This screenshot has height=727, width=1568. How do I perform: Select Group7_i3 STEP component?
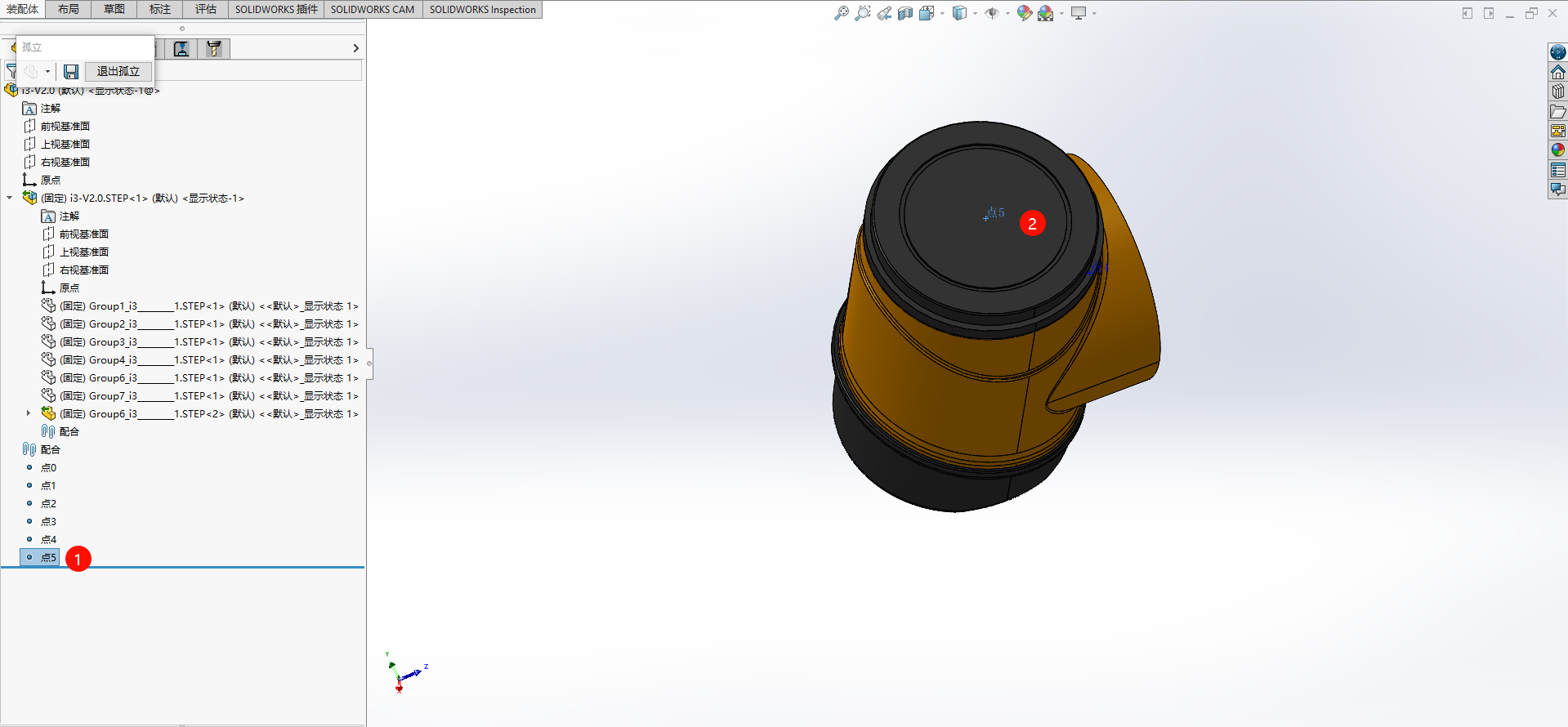200,395
